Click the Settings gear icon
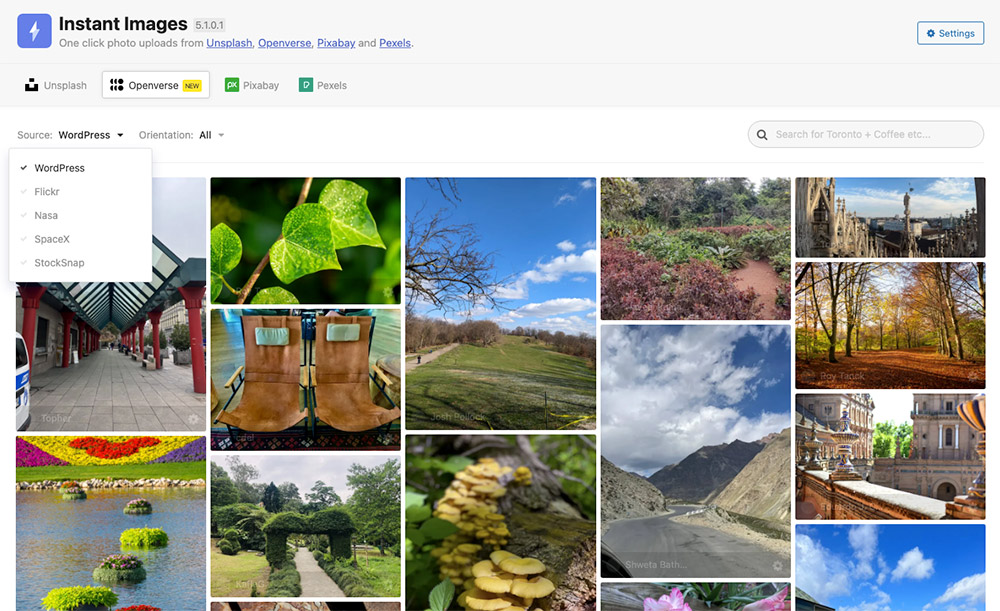 click(x=930, y=33)
